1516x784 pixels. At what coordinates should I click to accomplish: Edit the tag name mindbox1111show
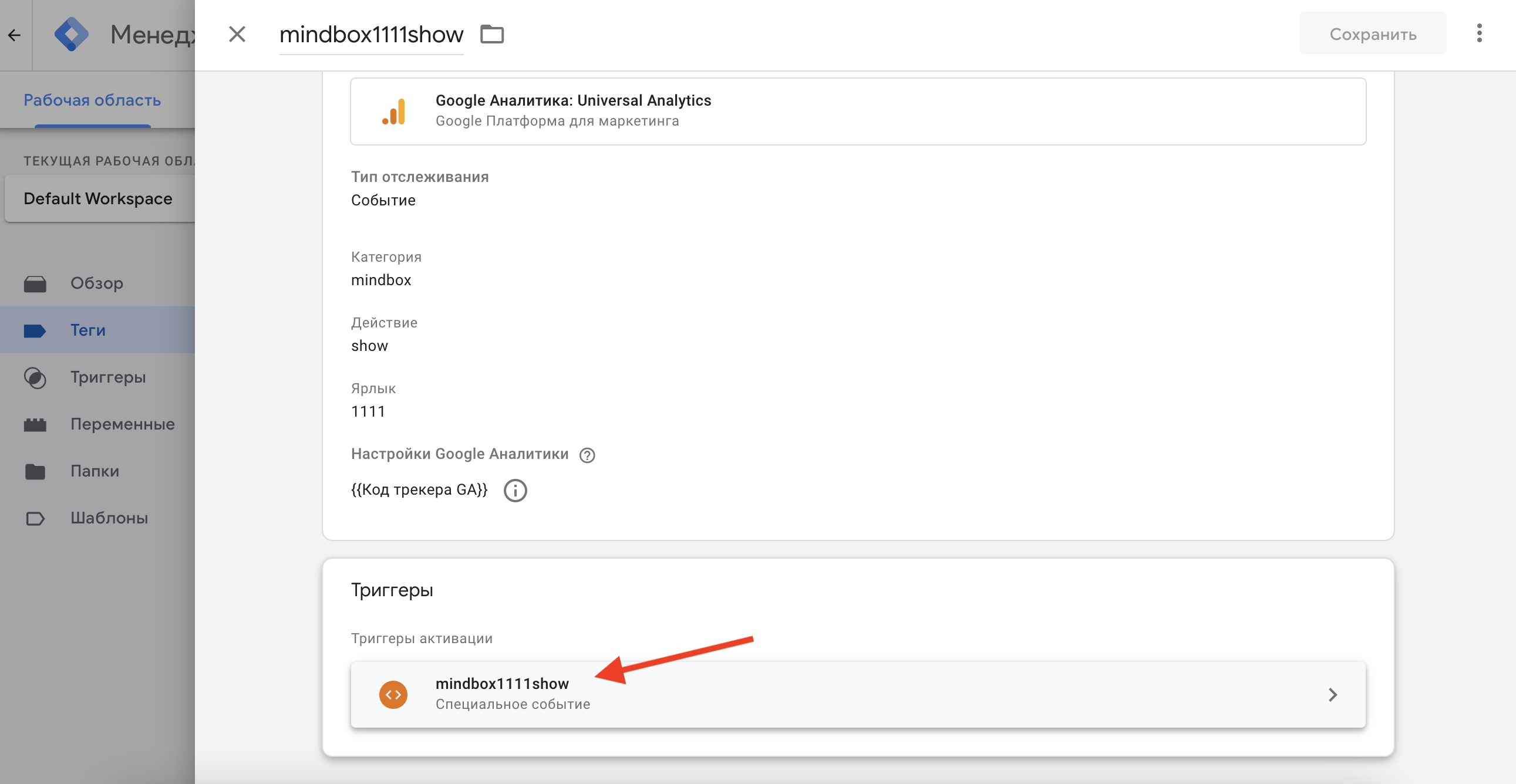pos(371,34)
